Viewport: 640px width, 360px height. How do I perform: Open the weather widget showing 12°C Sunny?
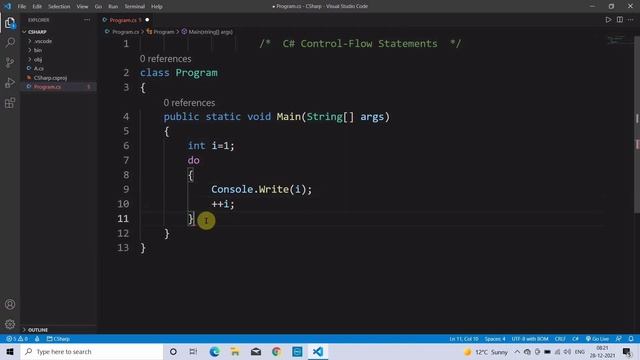click(486, 352)
